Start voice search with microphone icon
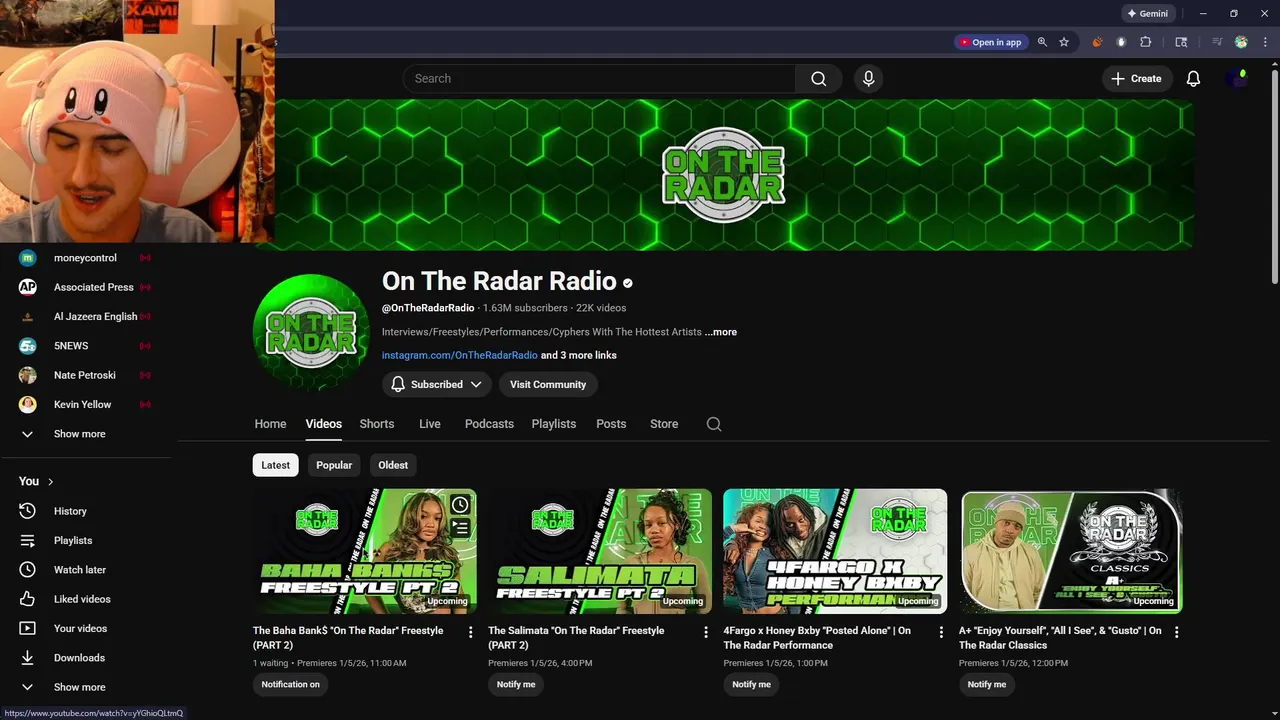Screen dimensions: 1280x720 point(868,79)
